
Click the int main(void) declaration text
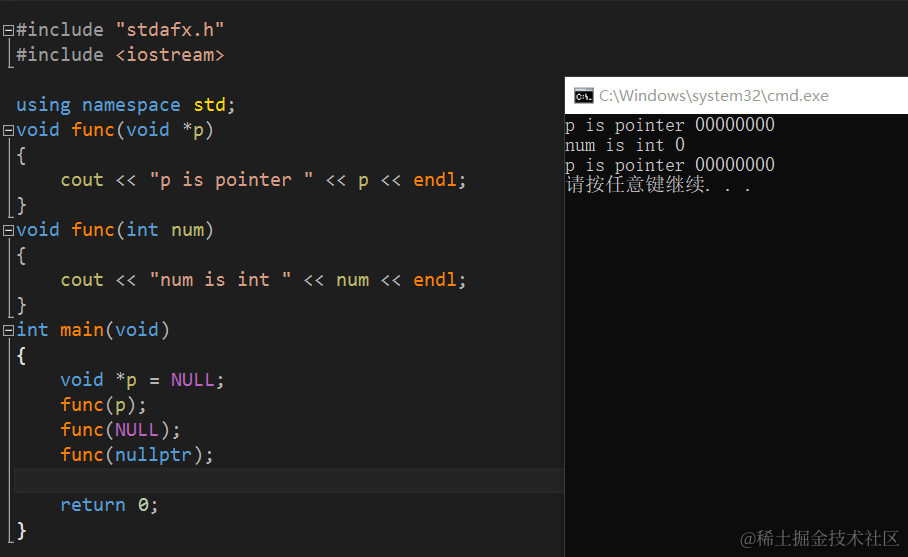tap(93, 330)
